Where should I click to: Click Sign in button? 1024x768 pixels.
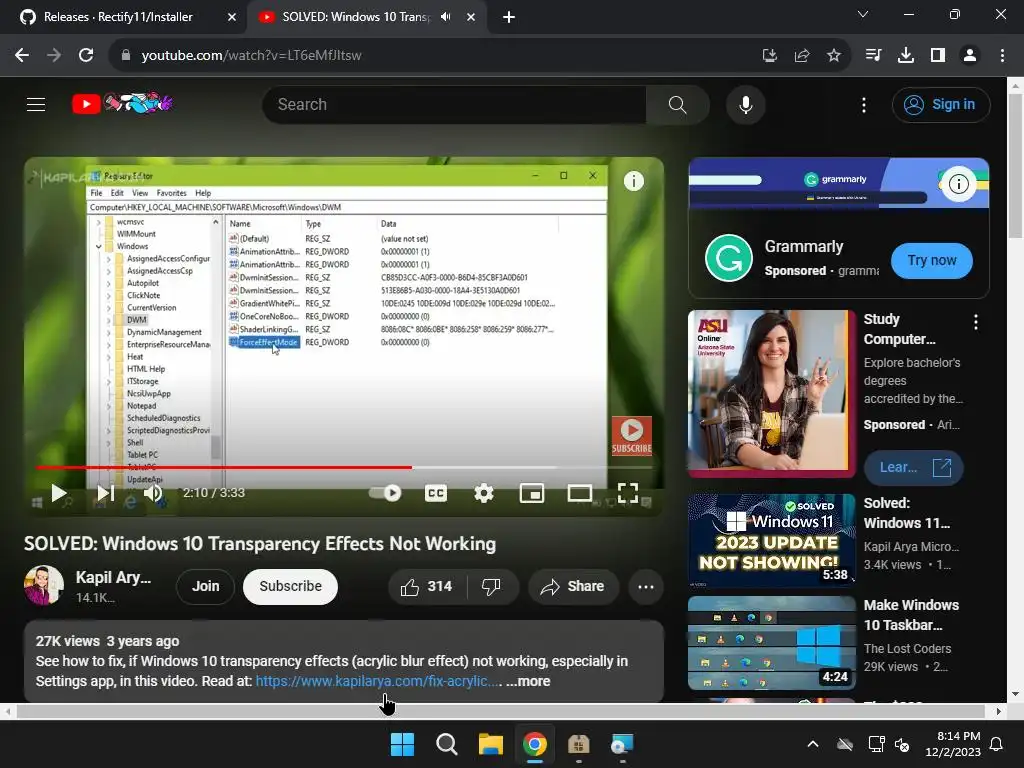coord(941,104)
